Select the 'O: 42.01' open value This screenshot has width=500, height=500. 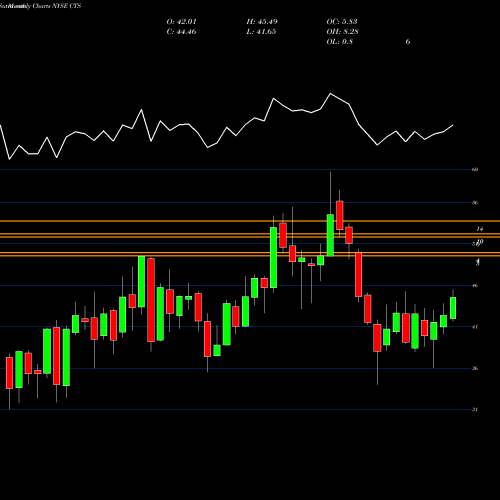click(x=182, y=22)
